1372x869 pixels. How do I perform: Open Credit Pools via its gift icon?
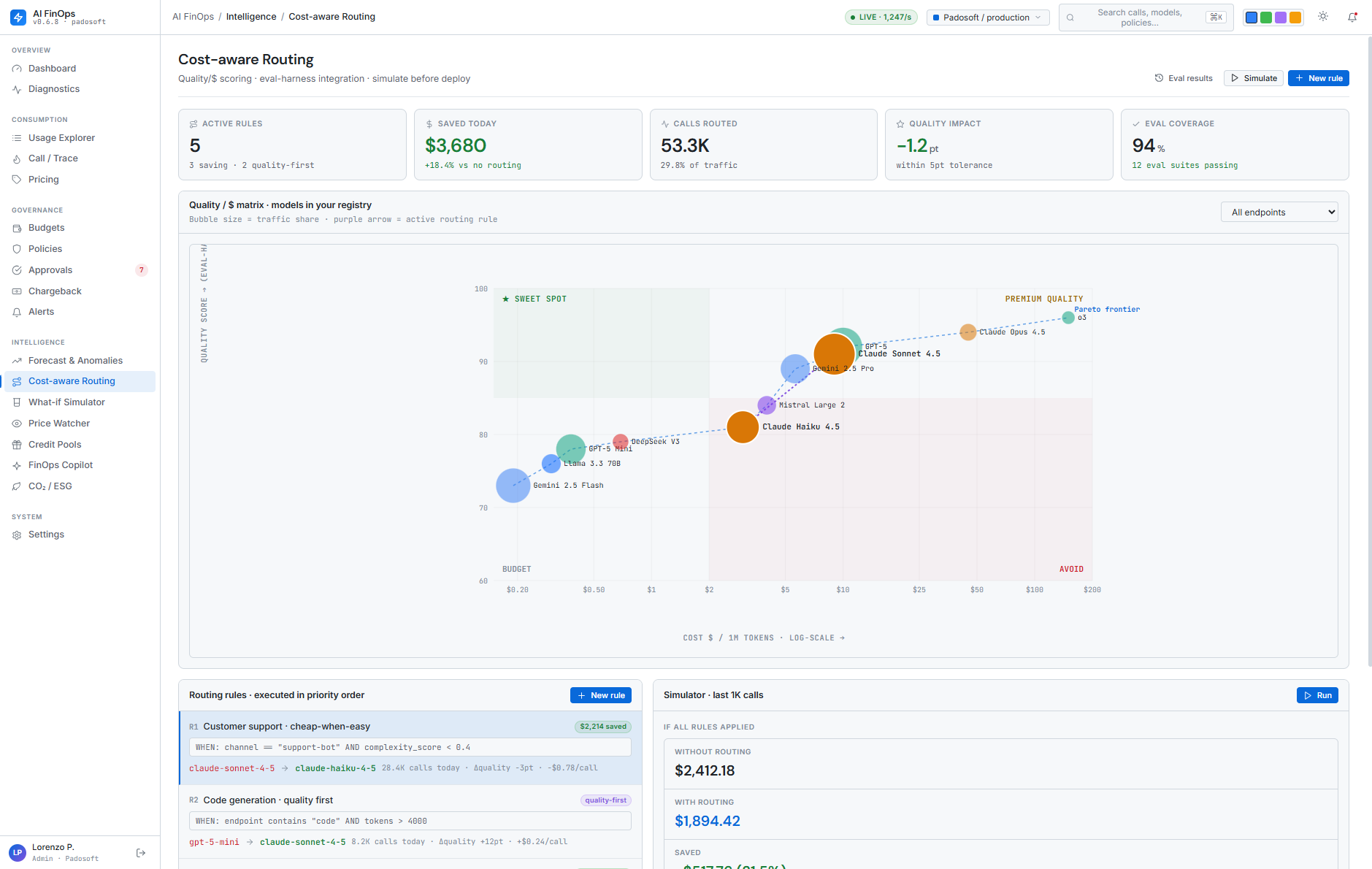[17, 445]
